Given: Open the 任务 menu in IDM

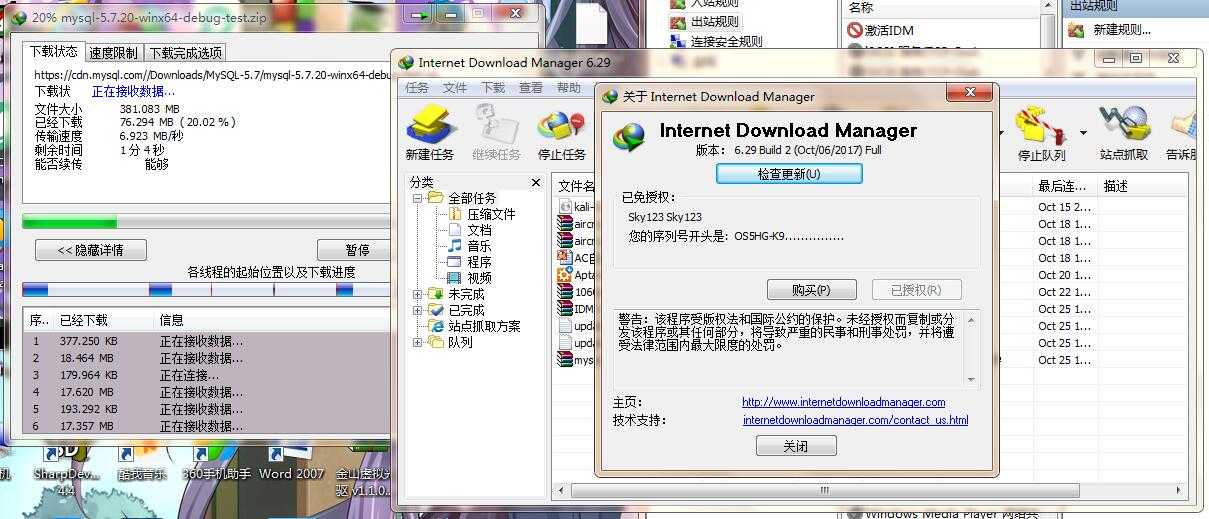Looking at the screenshot, I should coord(417,88).
